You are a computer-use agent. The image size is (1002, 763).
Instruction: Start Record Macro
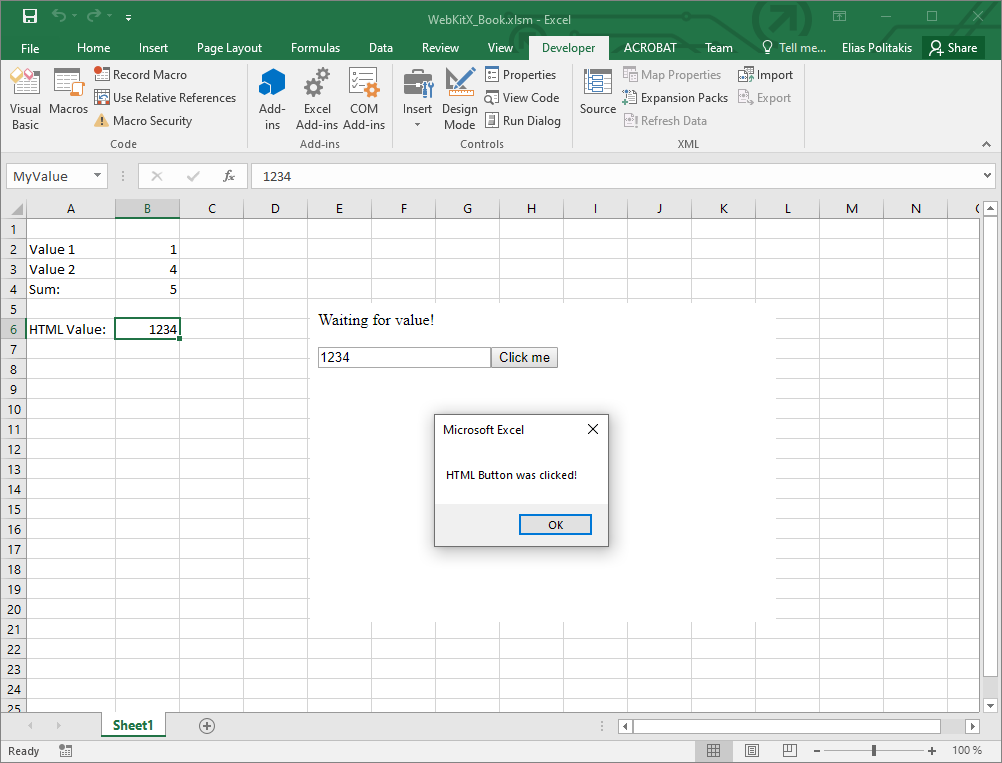click(141, 74)
